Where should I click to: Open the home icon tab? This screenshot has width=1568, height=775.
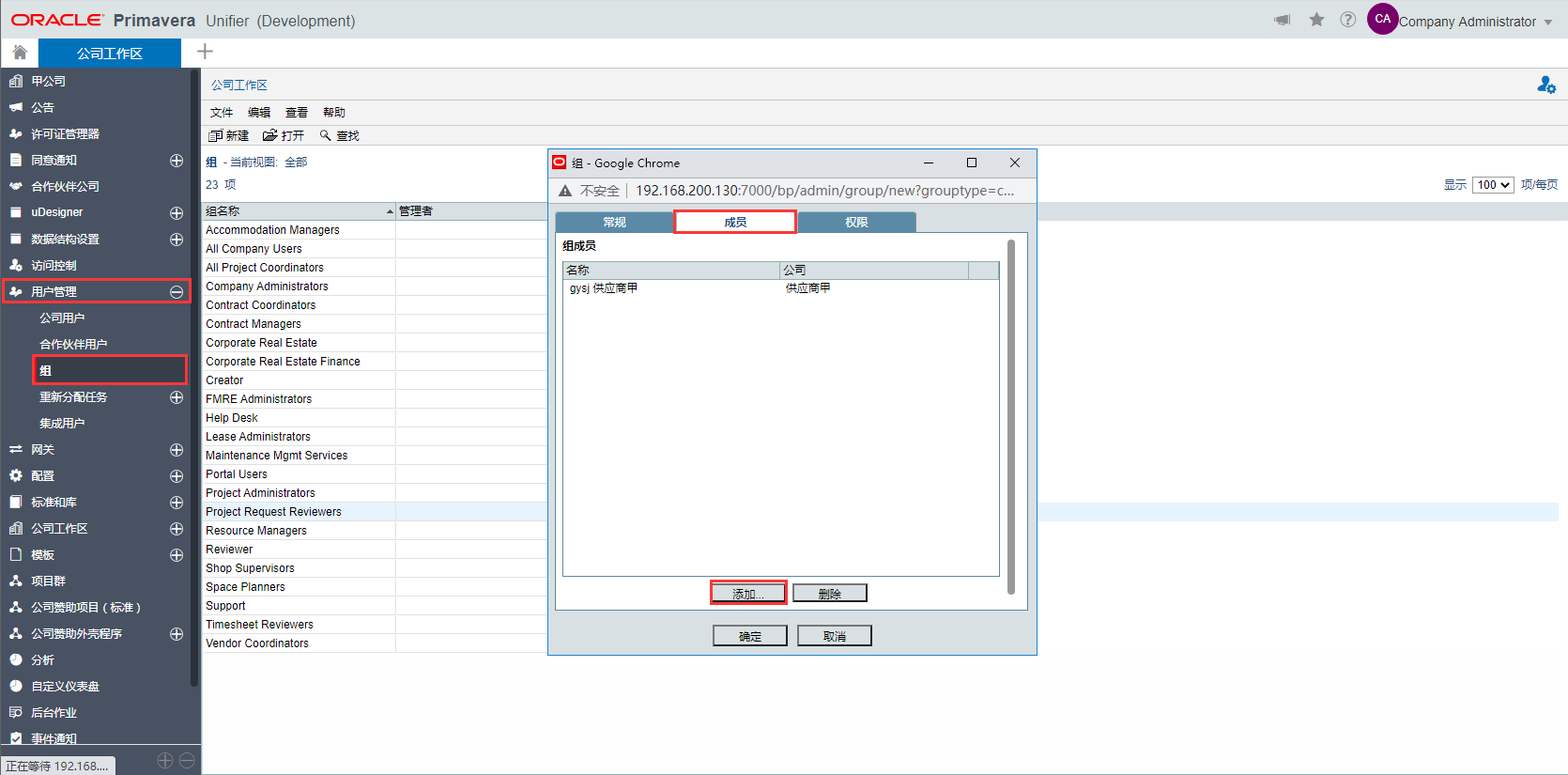click(20, 53)
